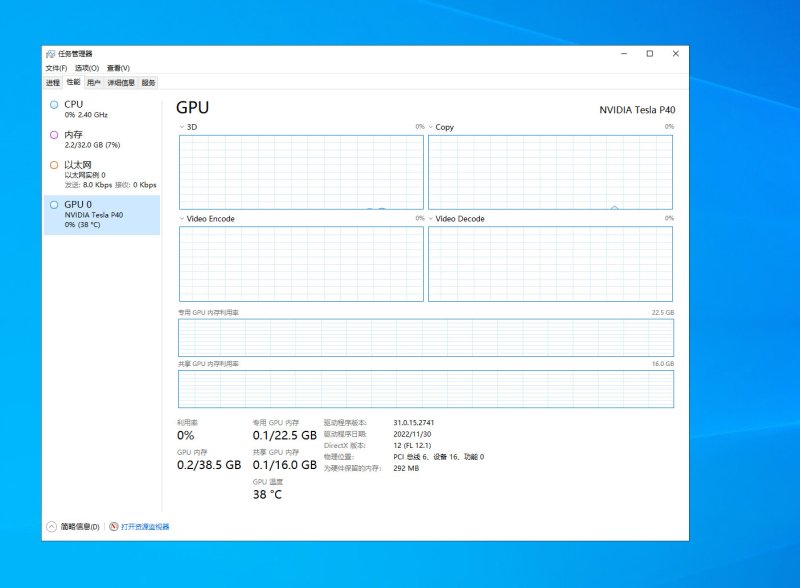This screenshot has width=800, height=588.
Task: Click the Task Manager icon in title bar
Action: pos(51,54)
